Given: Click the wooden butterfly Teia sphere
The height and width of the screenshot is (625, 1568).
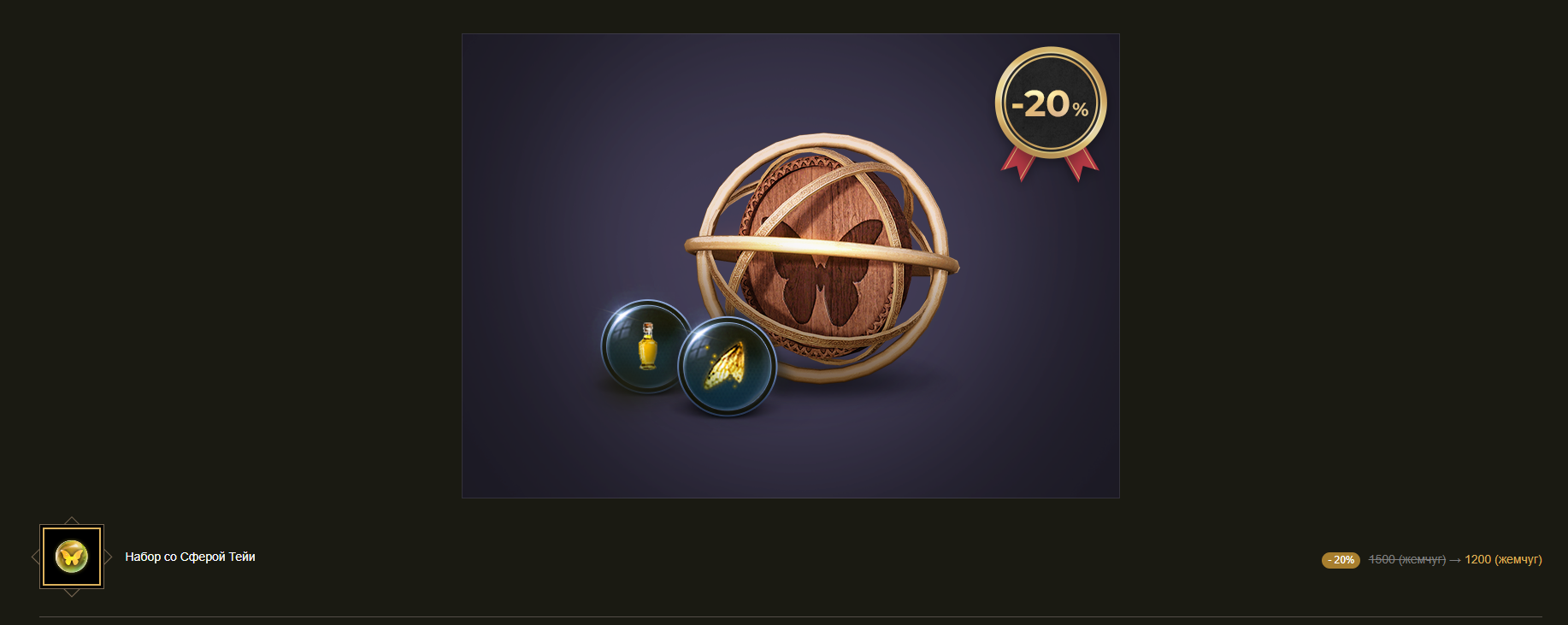Looking at the screenshot, I should (x=822, y=256).
